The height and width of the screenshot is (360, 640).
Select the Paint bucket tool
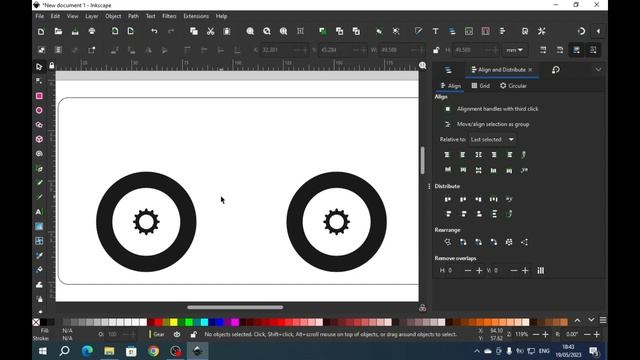click(39, 270)
